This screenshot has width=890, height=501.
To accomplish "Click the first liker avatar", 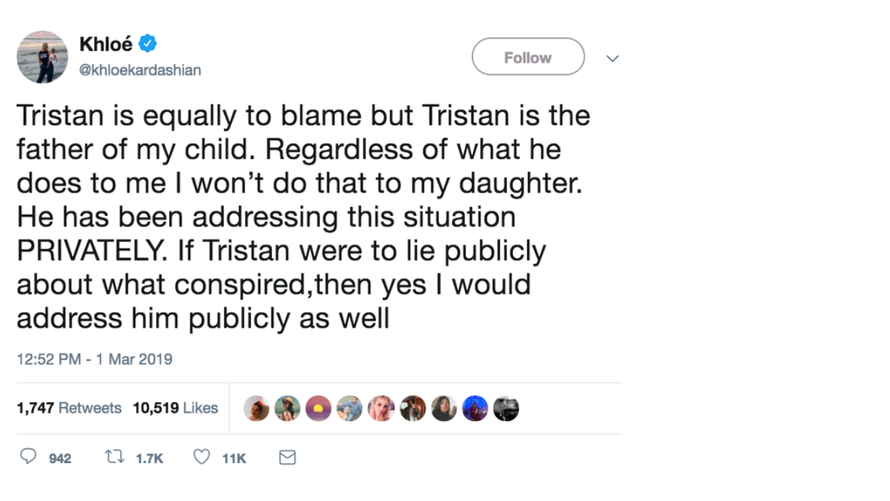I will pyautogui.click(x=257, y=408).
